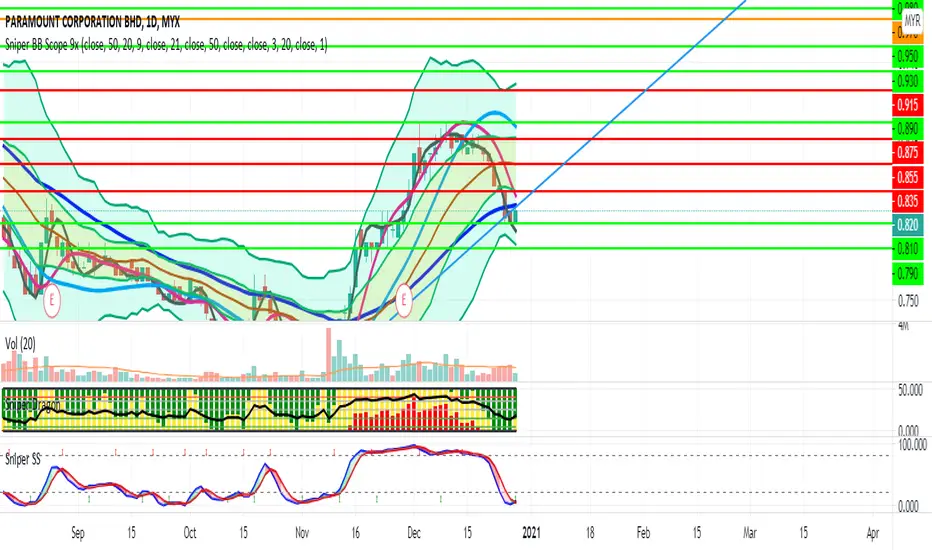This screenshot has width=932, height=550.
Task: Click the 50.000 Sniper Dragon scale value
Action: pyautogui.click(x=910, y=390)
